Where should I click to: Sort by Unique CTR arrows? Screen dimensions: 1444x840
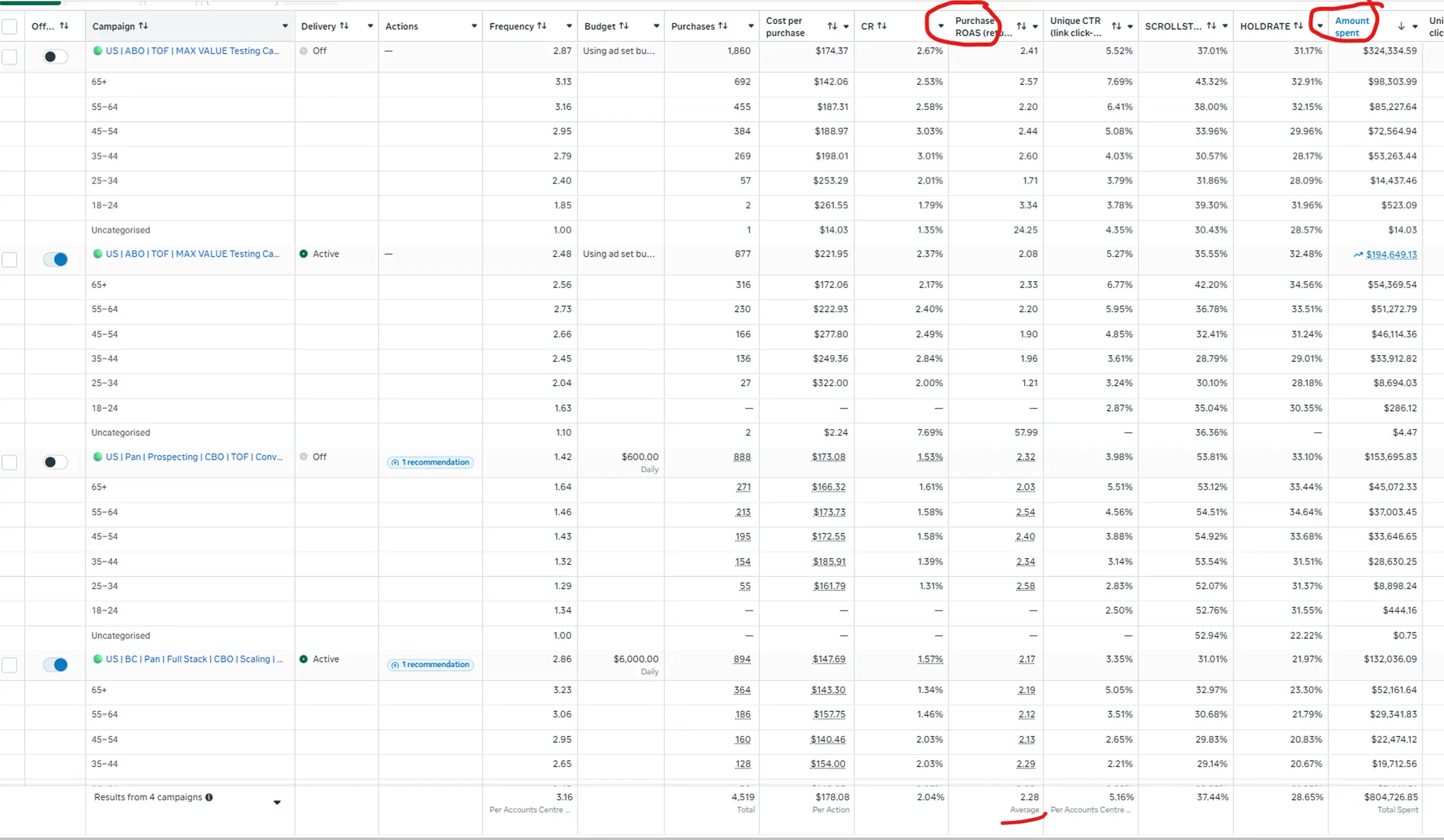point(1116,26)
